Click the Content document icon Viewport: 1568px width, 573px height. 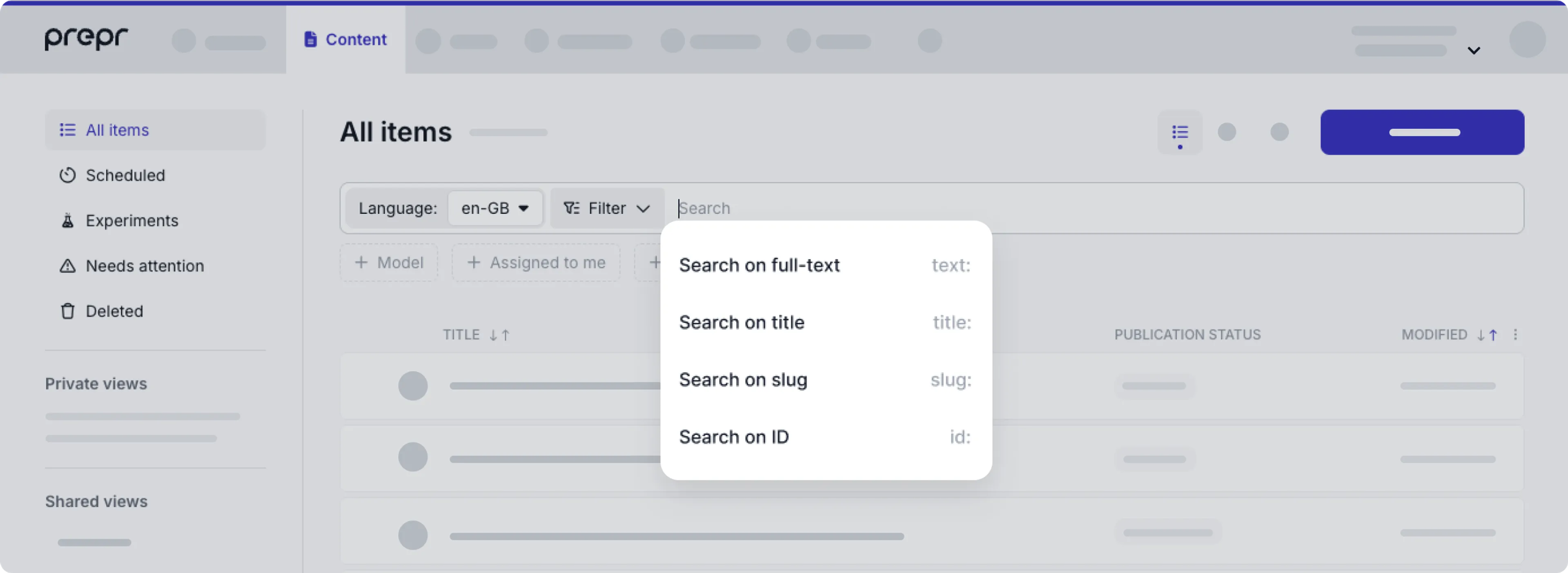click(310, 40)
